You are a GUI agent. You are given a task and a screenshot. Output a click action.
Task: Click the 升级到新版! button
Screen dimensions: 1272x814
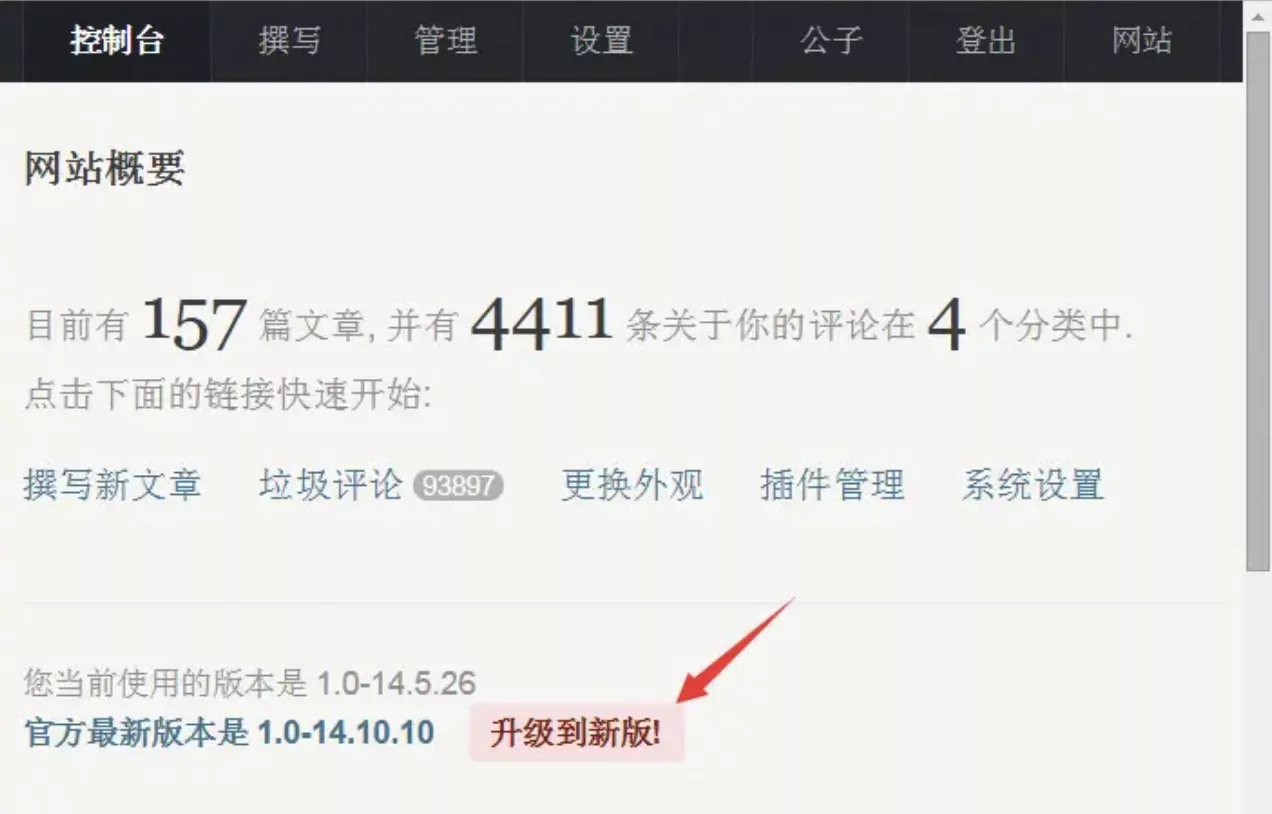(576, 734)
